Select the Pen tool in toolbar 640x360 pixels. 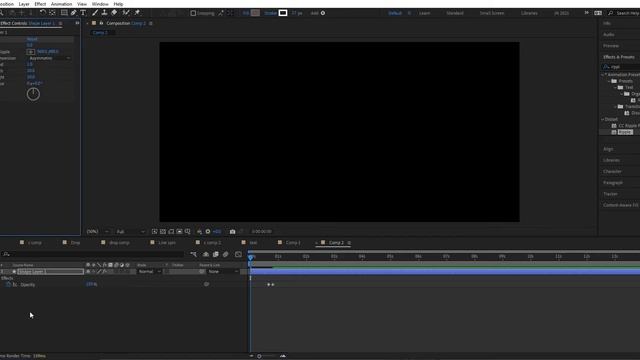tap(73, 13)
